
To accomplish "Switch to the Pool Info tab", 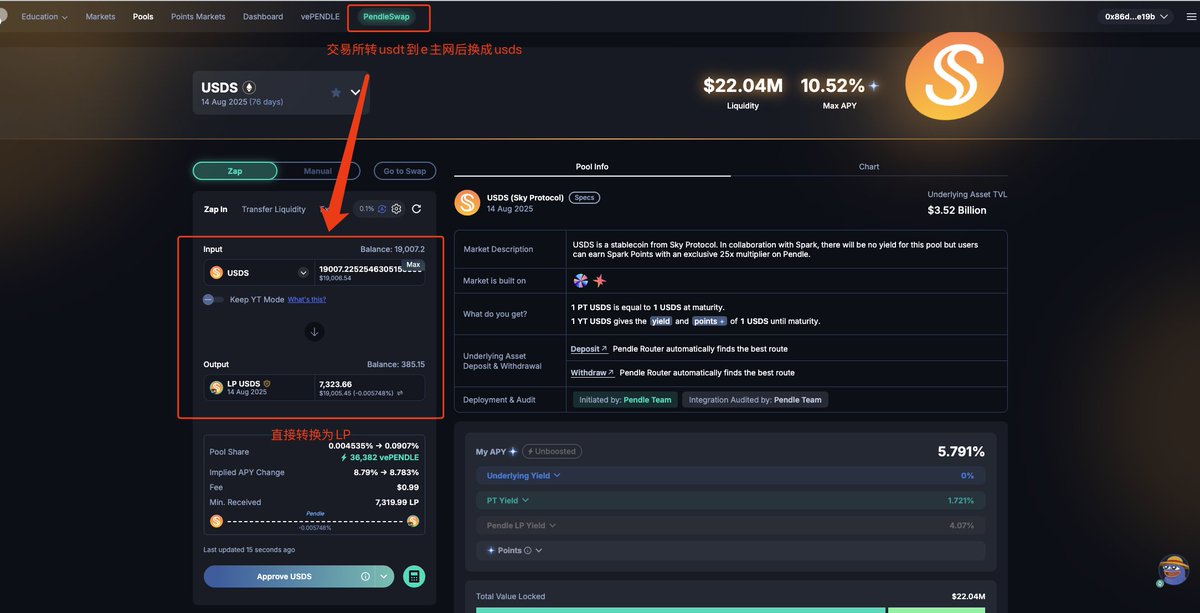I will pyautogui.click(x=593, y=167).
